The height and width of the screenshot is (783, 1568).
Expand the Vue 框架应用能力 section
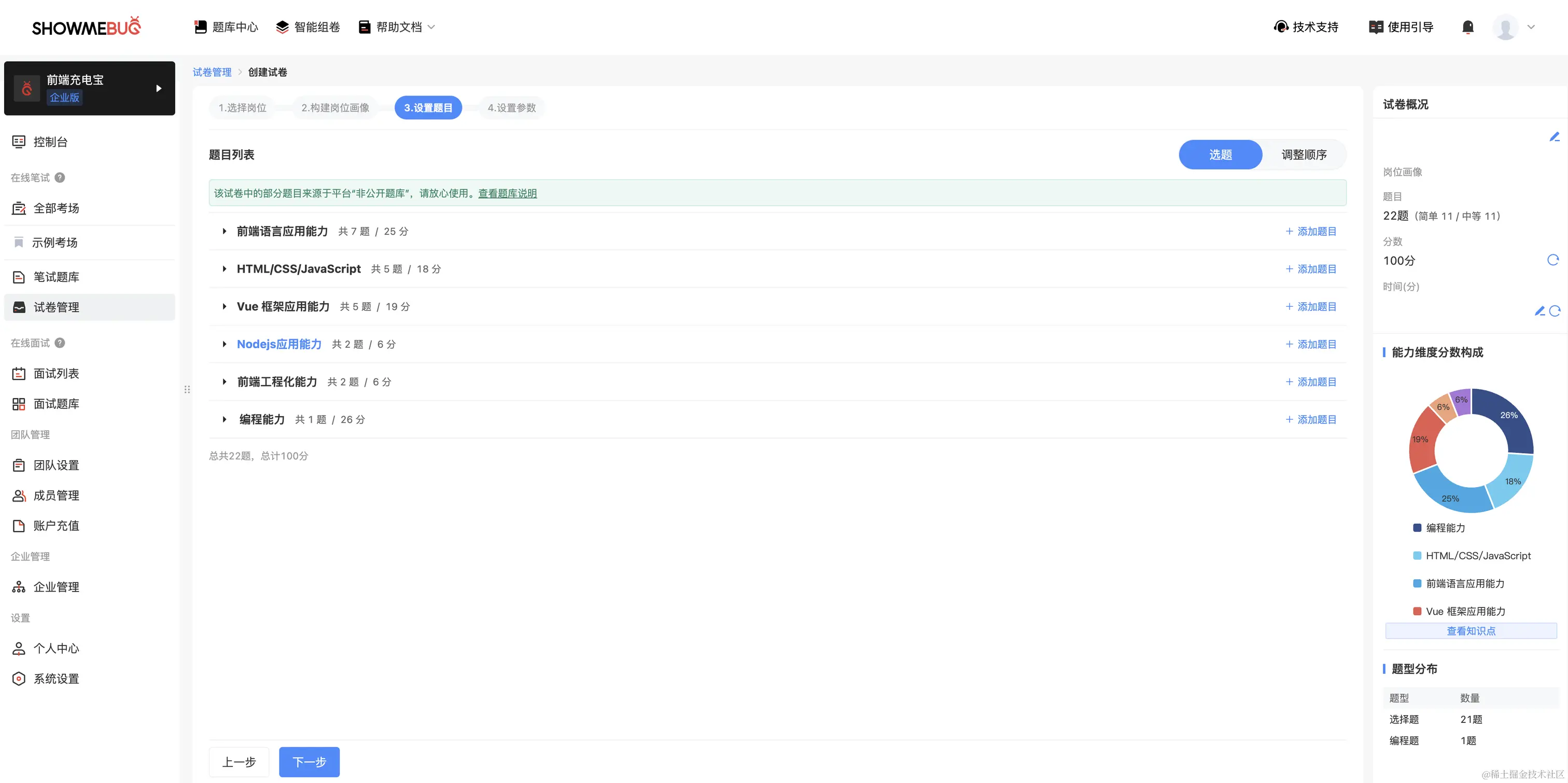pos(225,307)
